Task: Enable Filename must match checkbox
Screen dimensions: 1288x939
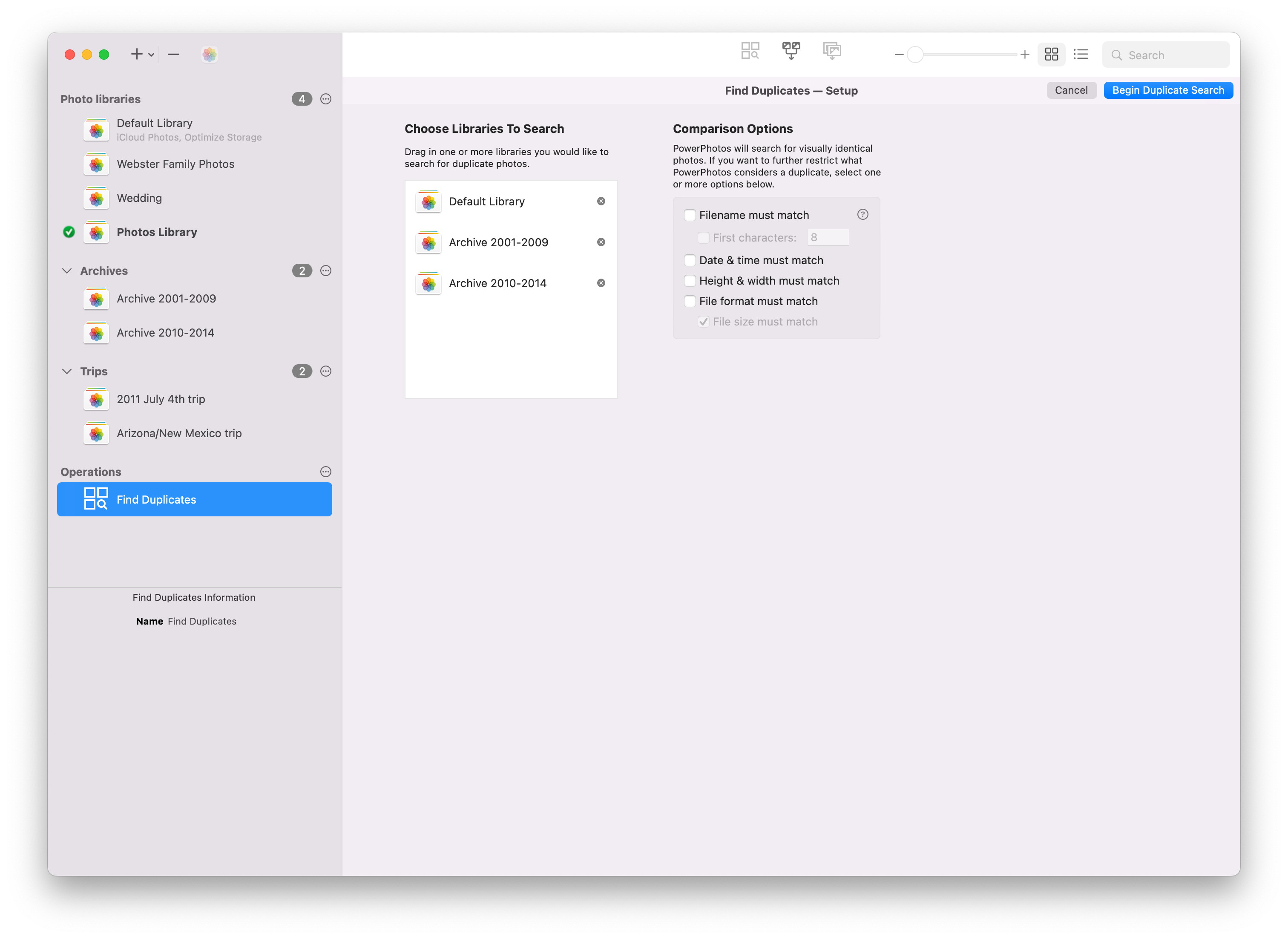Action: [690, 216]
